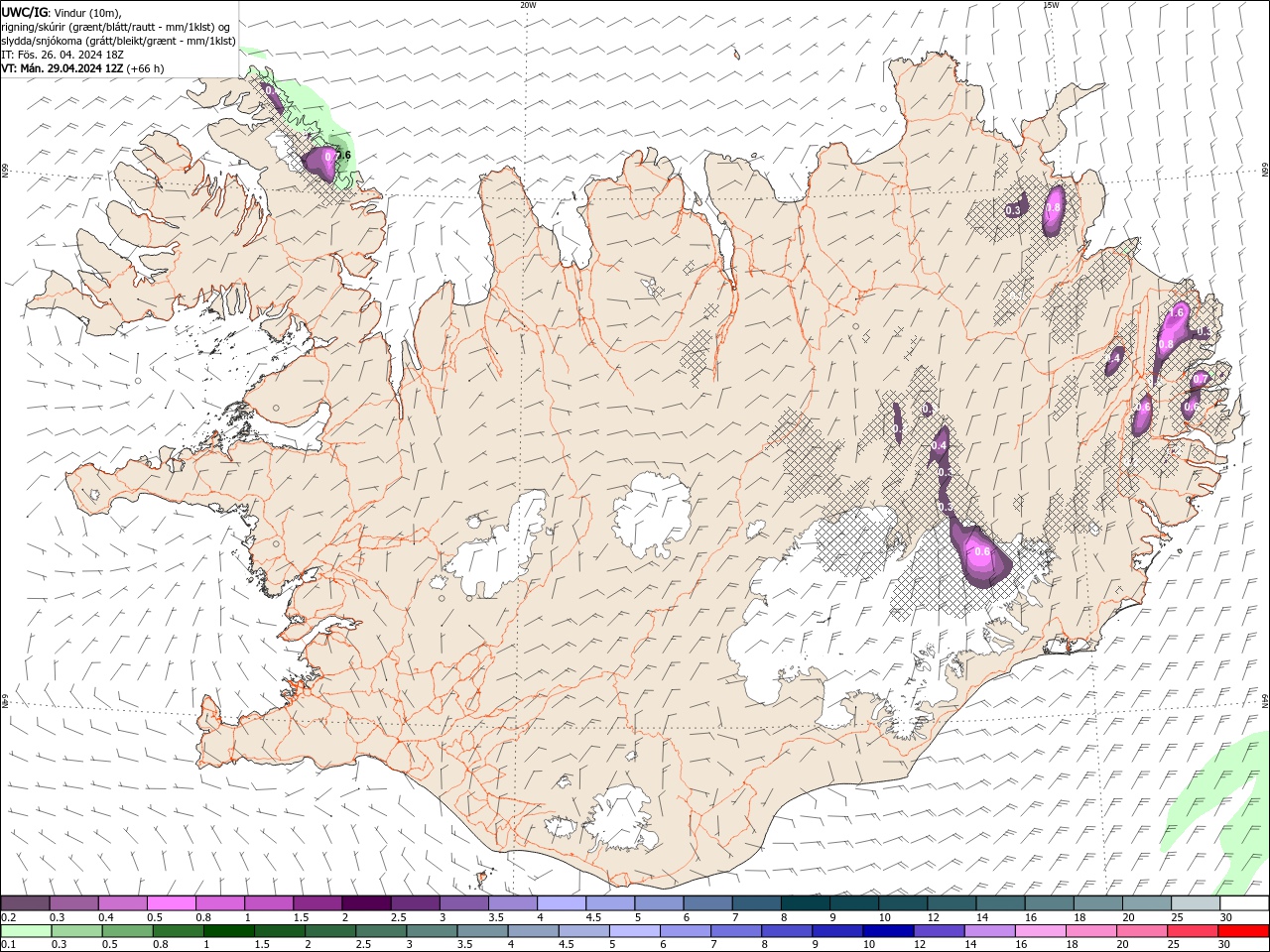Click the bright red 30 swatch in lower legend

(x=1243, y=930)
